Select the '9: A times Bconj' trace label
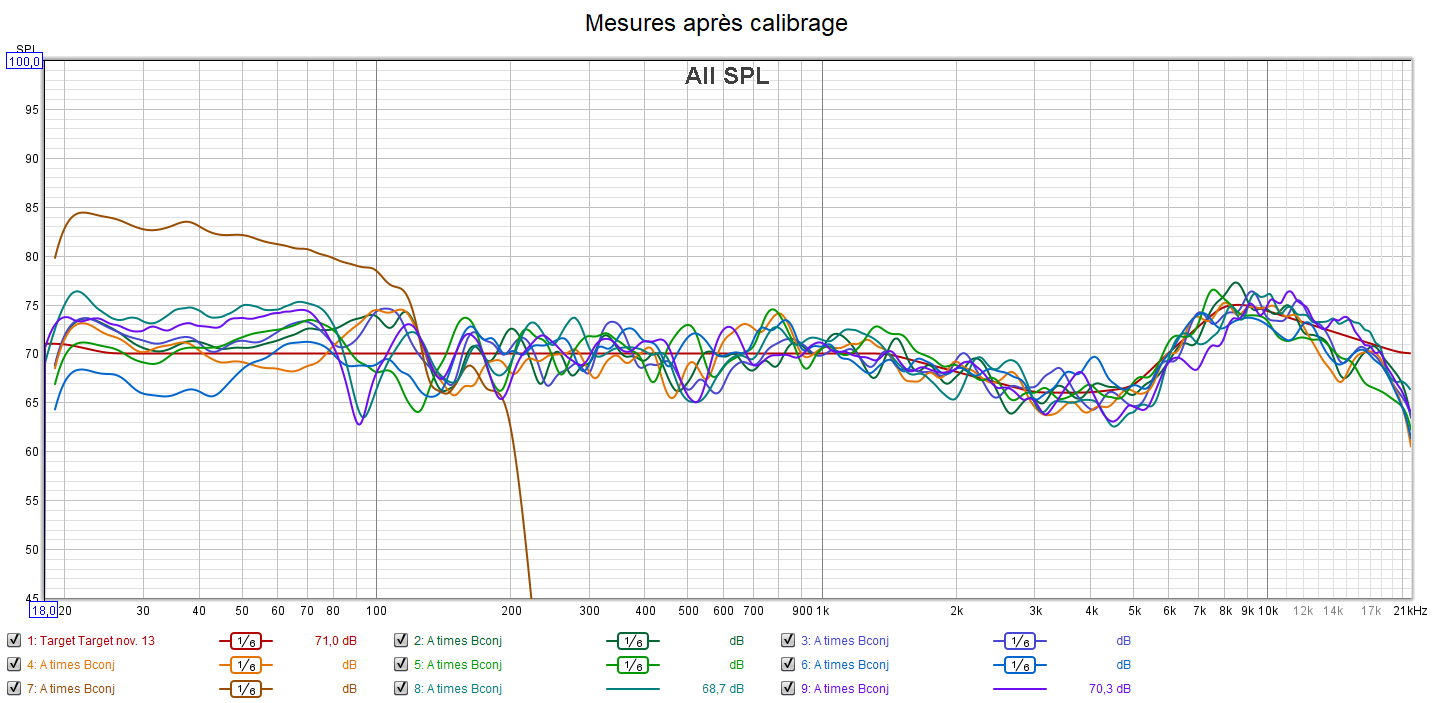This screenshot has width=1433, height=703. coord(850,689)
